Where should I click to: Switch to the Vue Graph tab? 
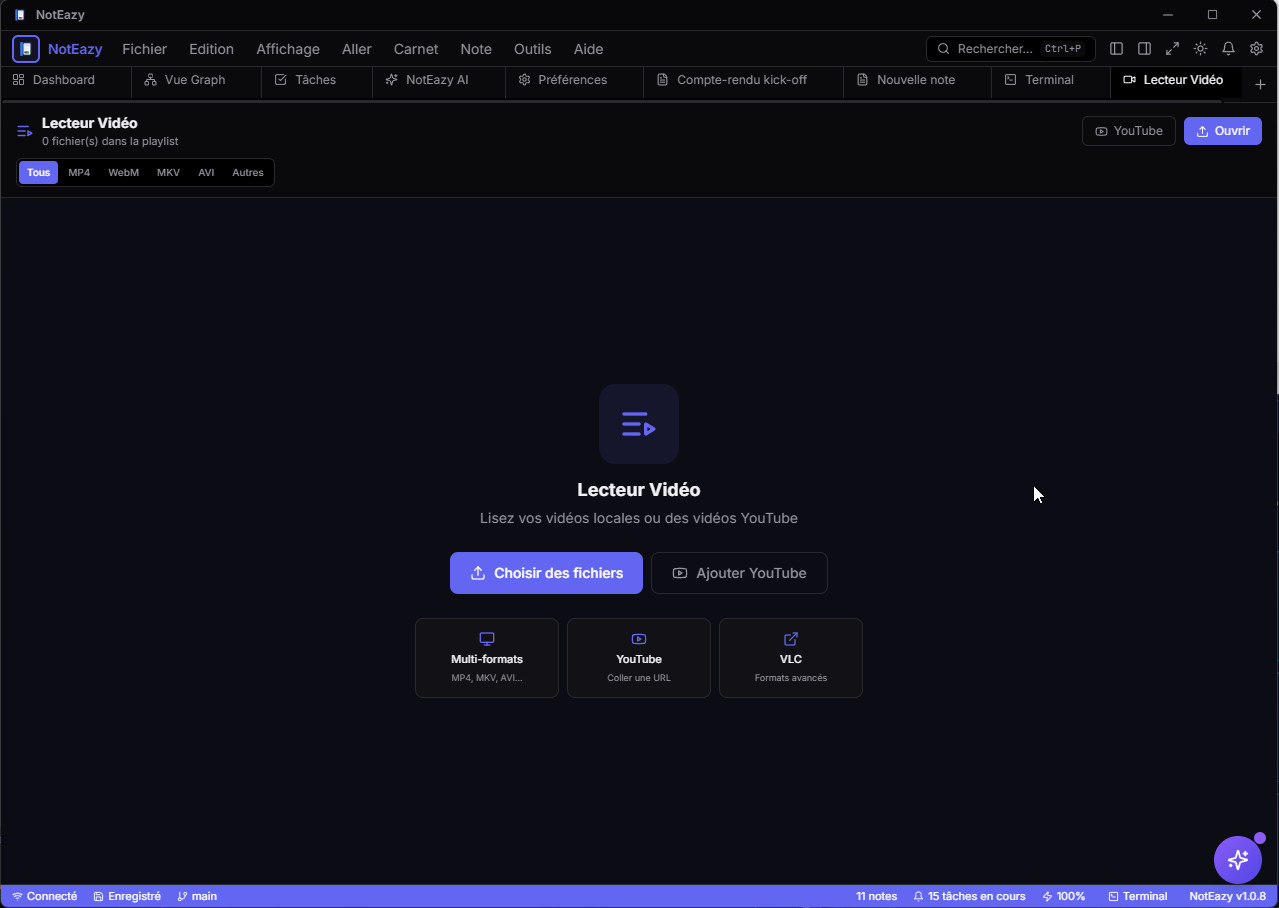pos(197,80)
